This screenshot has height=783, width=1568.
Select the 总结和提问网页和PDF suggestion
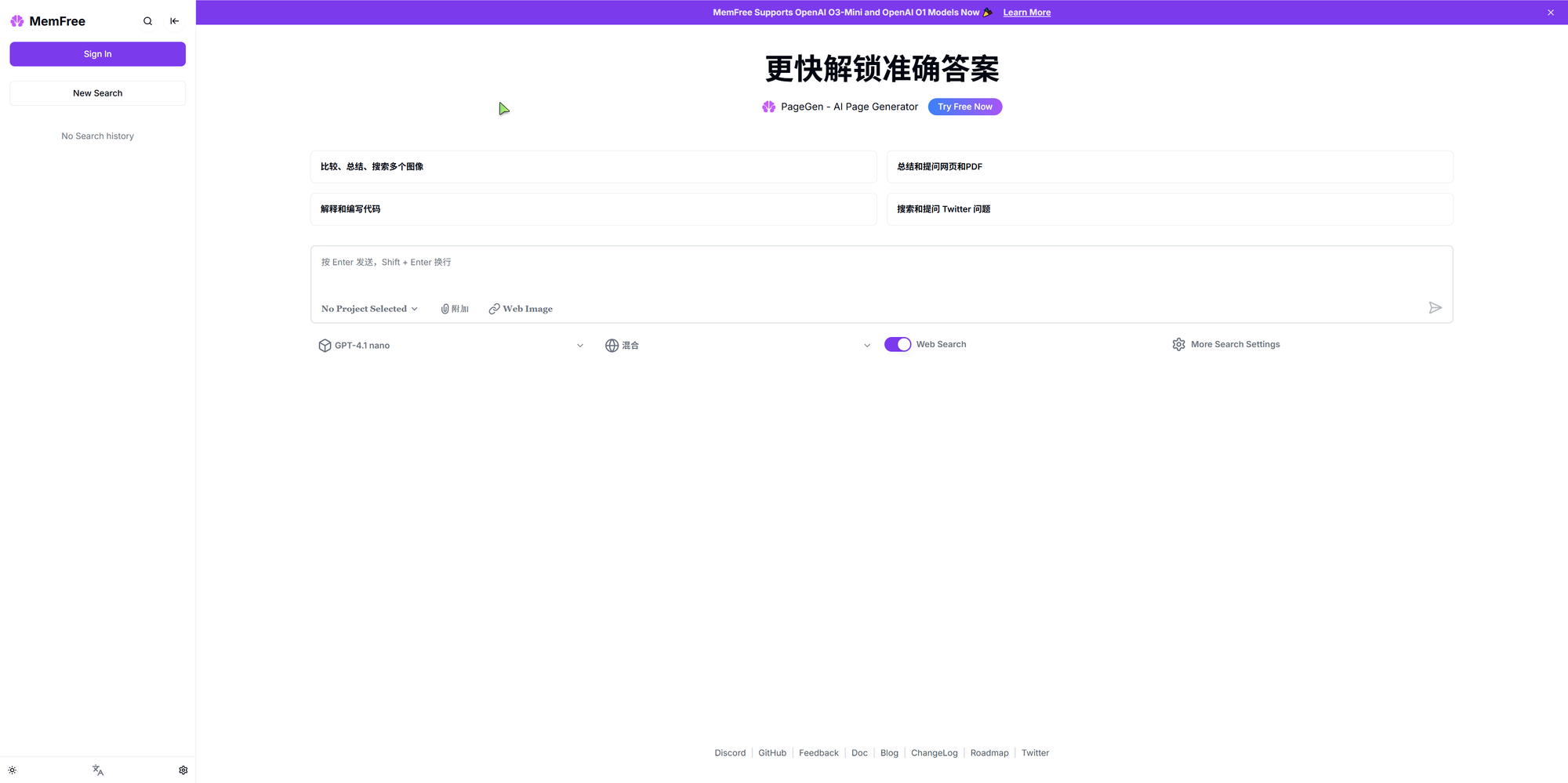point(1170,167)
